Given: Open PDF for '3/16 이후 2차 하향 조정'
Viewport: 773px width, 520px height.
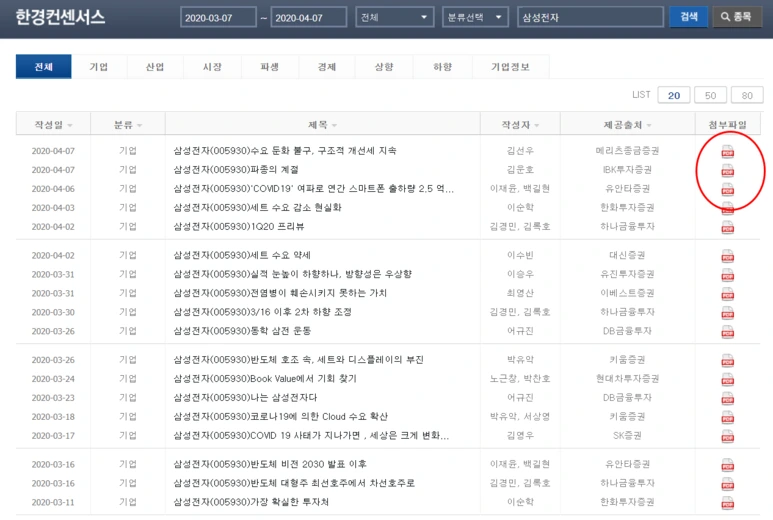Looking at the screenshot, I should pyautogui.click(x=727, y=313).
